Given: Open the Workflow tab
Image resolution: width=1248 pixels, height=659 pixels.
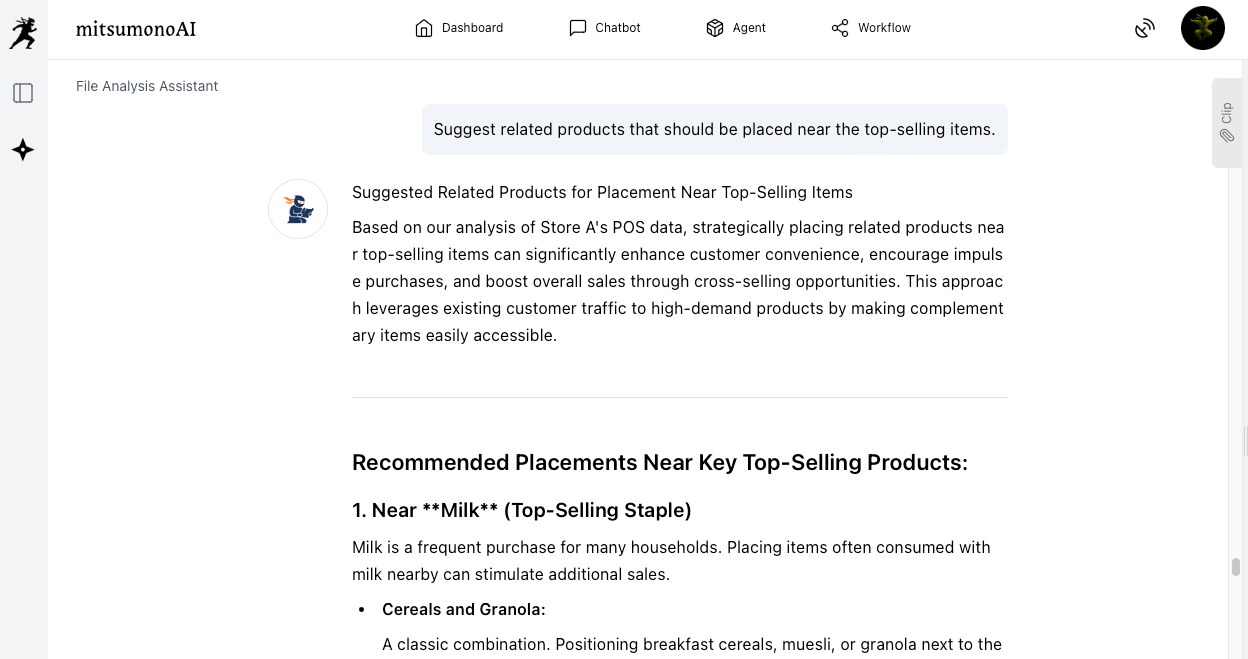Looking at the screenshot, I should (871, 28).
